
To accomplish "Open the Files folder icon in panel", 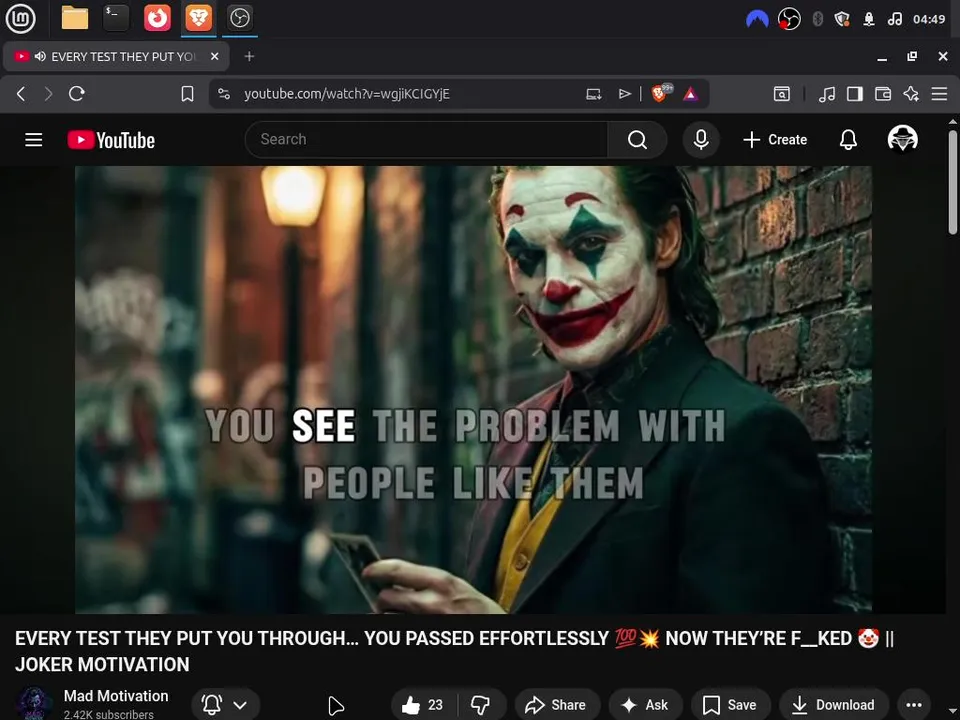I will tap(75, 18).
